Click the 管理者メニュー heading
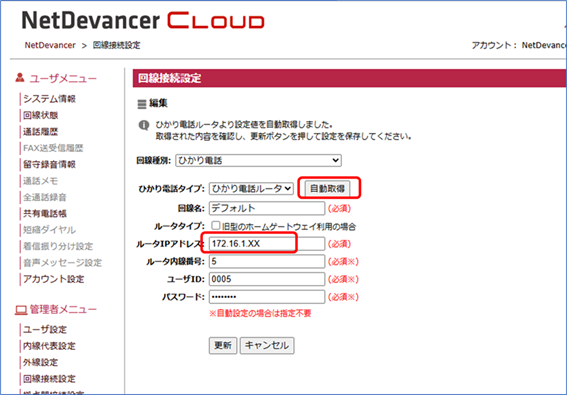The width and height of the screenshot is (567, 395). [63, 310]
